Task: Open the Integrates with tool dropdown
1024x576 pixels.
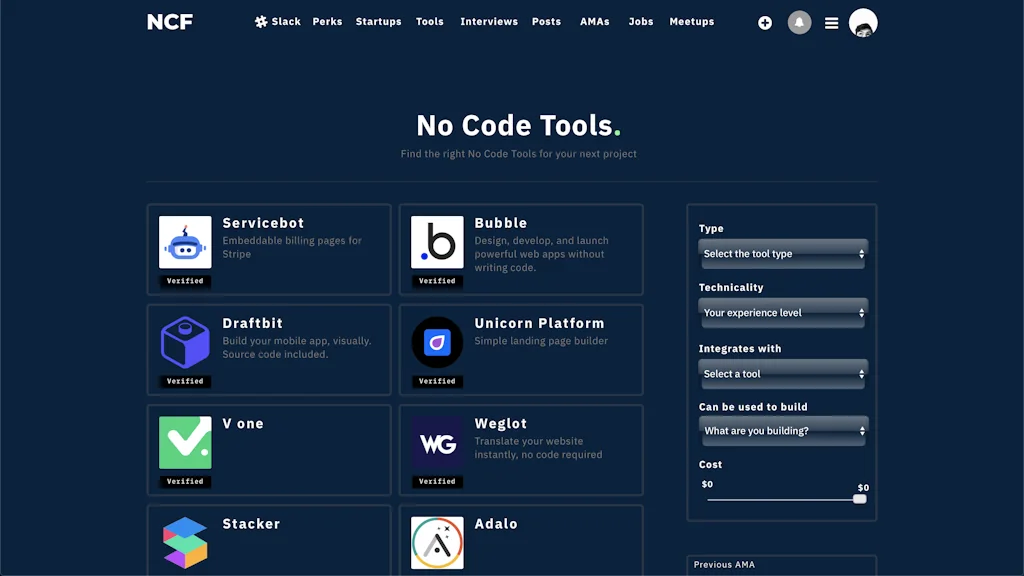Action: point(782,373)
